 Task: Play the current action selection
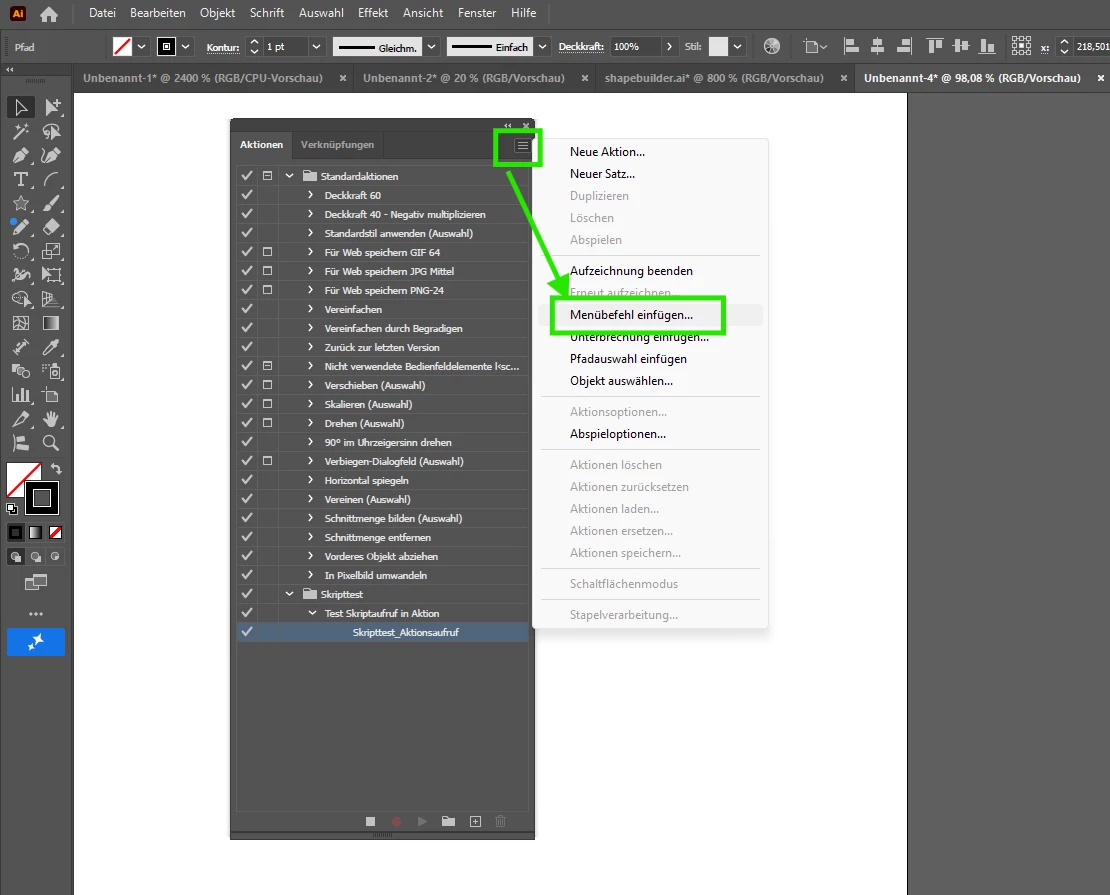423,821
